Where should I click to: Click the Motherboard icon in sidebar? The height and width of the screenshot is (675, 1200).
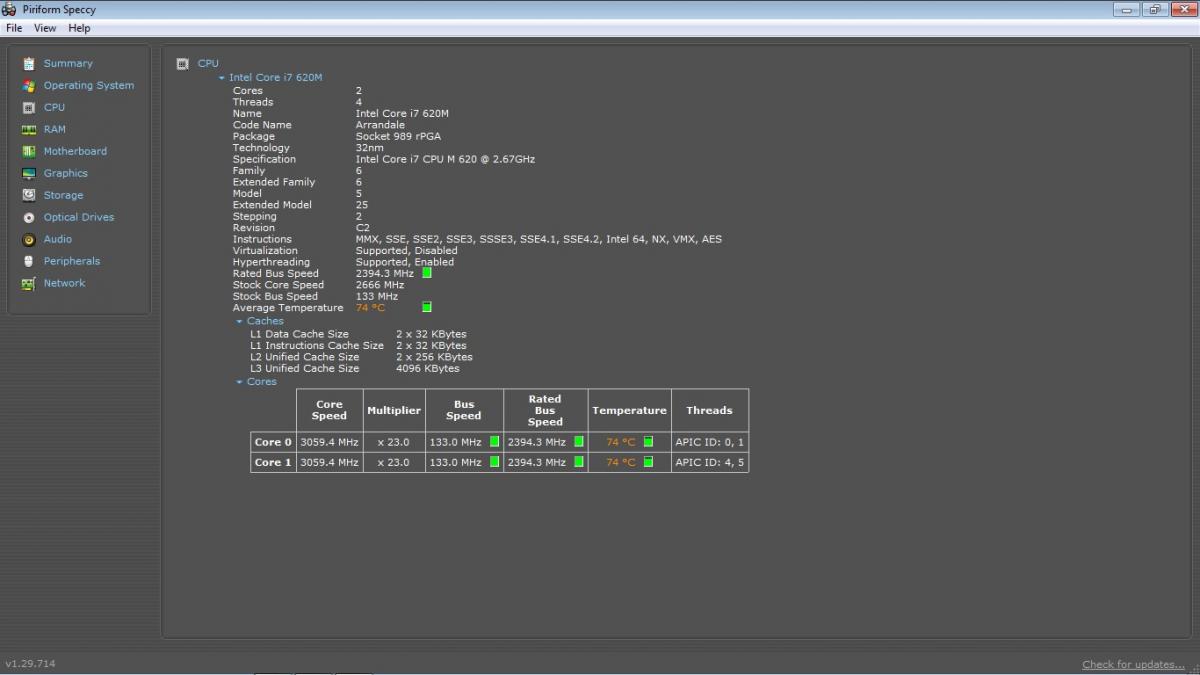coord(29,151)
